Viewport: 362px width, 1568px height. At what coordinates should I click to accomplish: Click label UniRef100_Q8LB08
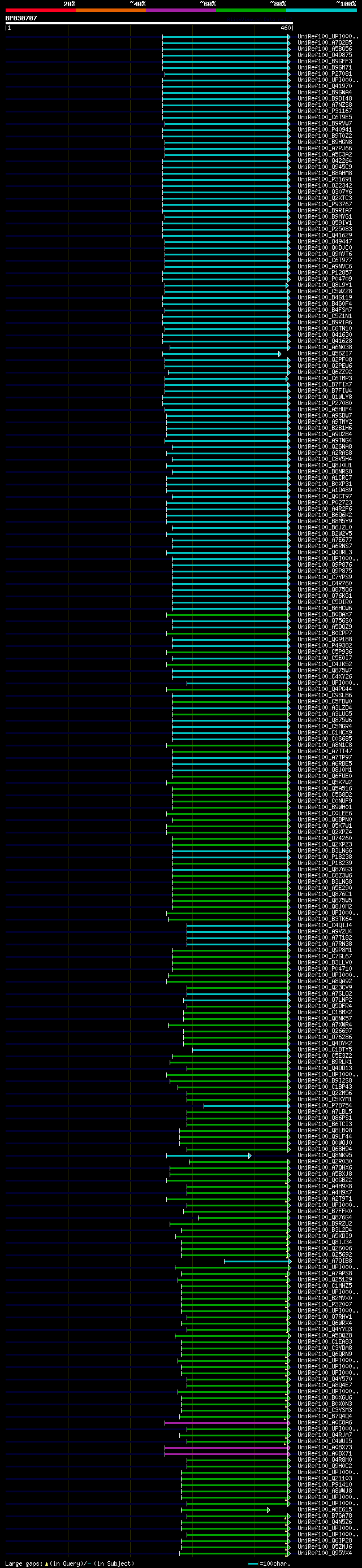[324, 1130]
